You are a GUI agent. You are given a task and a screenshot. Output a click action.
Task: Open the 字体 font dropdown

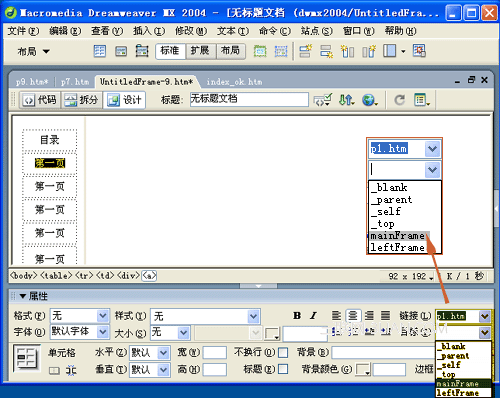coord(102,331)
